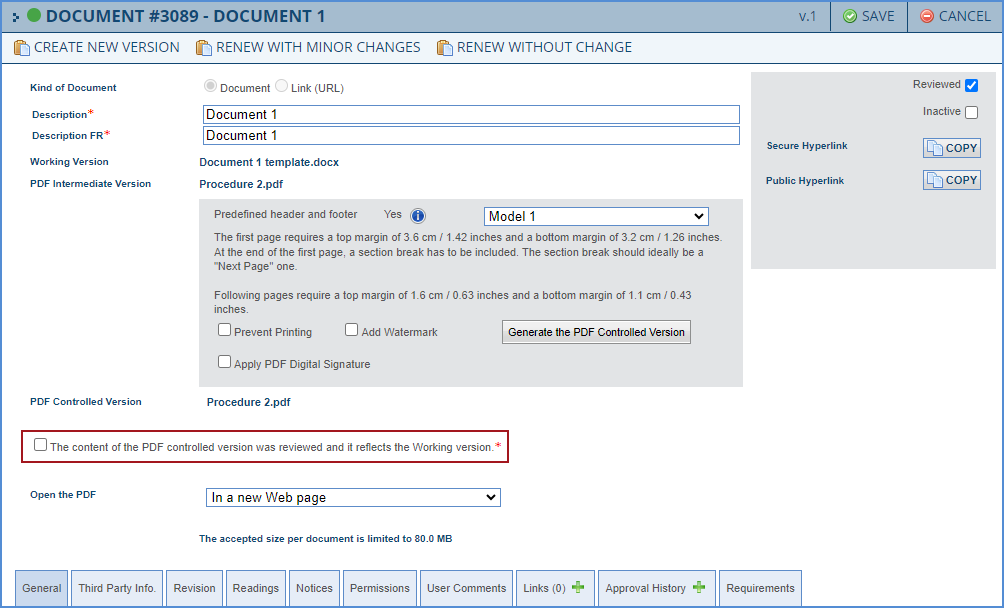Click the Renew Without Change icon
Image resolution: width=1004 pixels, height=608 pixels.
[x=445, y=47]
